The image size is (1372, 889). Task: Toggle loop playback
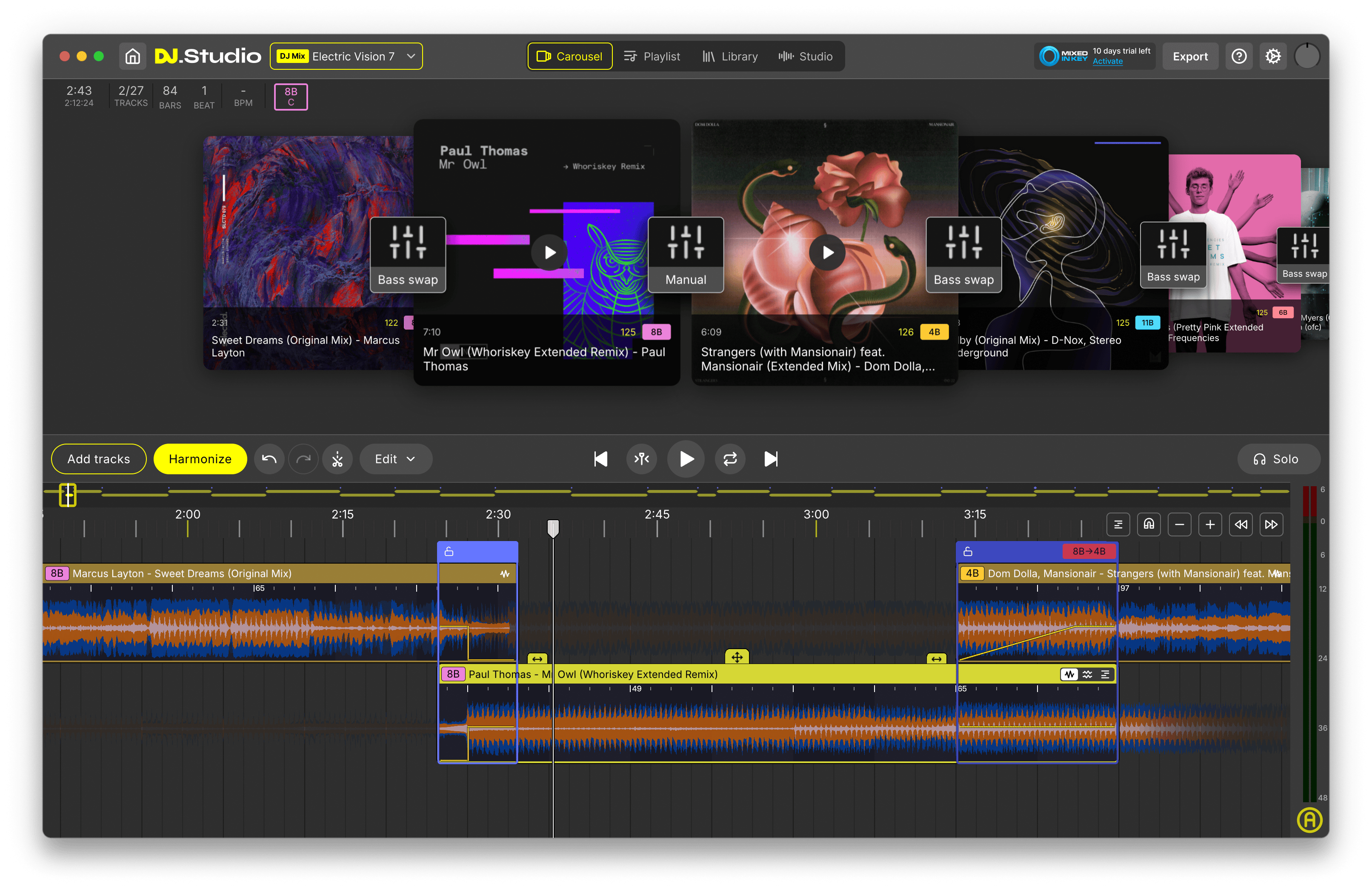coord(730,459)
